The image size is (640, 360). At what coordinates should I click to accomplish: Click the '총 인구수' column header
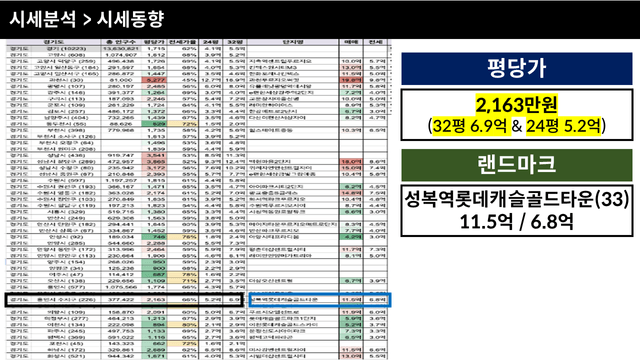click(x=121, y=42)
